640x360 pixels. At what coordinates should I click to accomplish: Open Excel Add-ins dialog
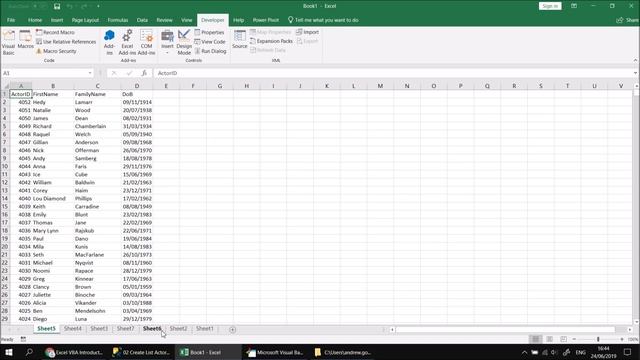[127, 42]
